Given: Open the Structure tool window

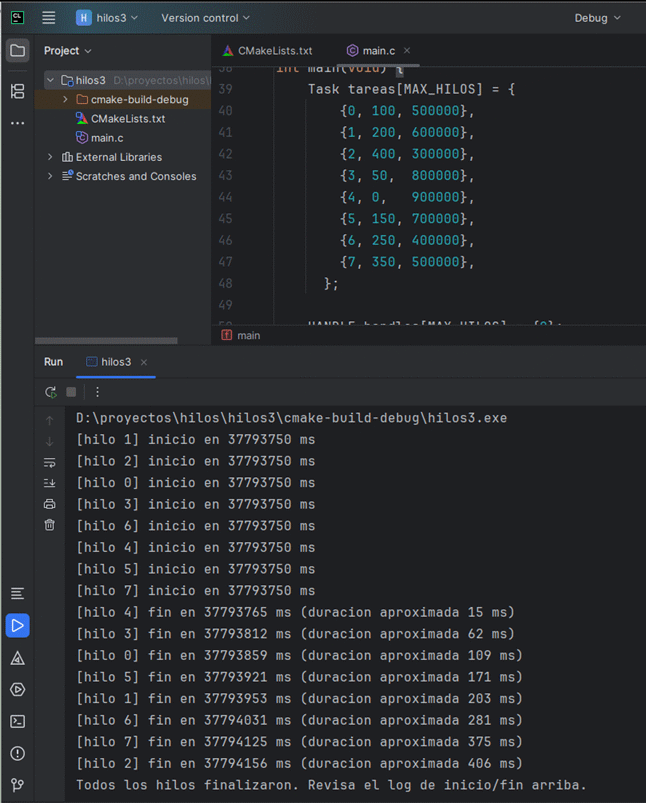Looking at the screenshot, I should [x=17, y=91].
